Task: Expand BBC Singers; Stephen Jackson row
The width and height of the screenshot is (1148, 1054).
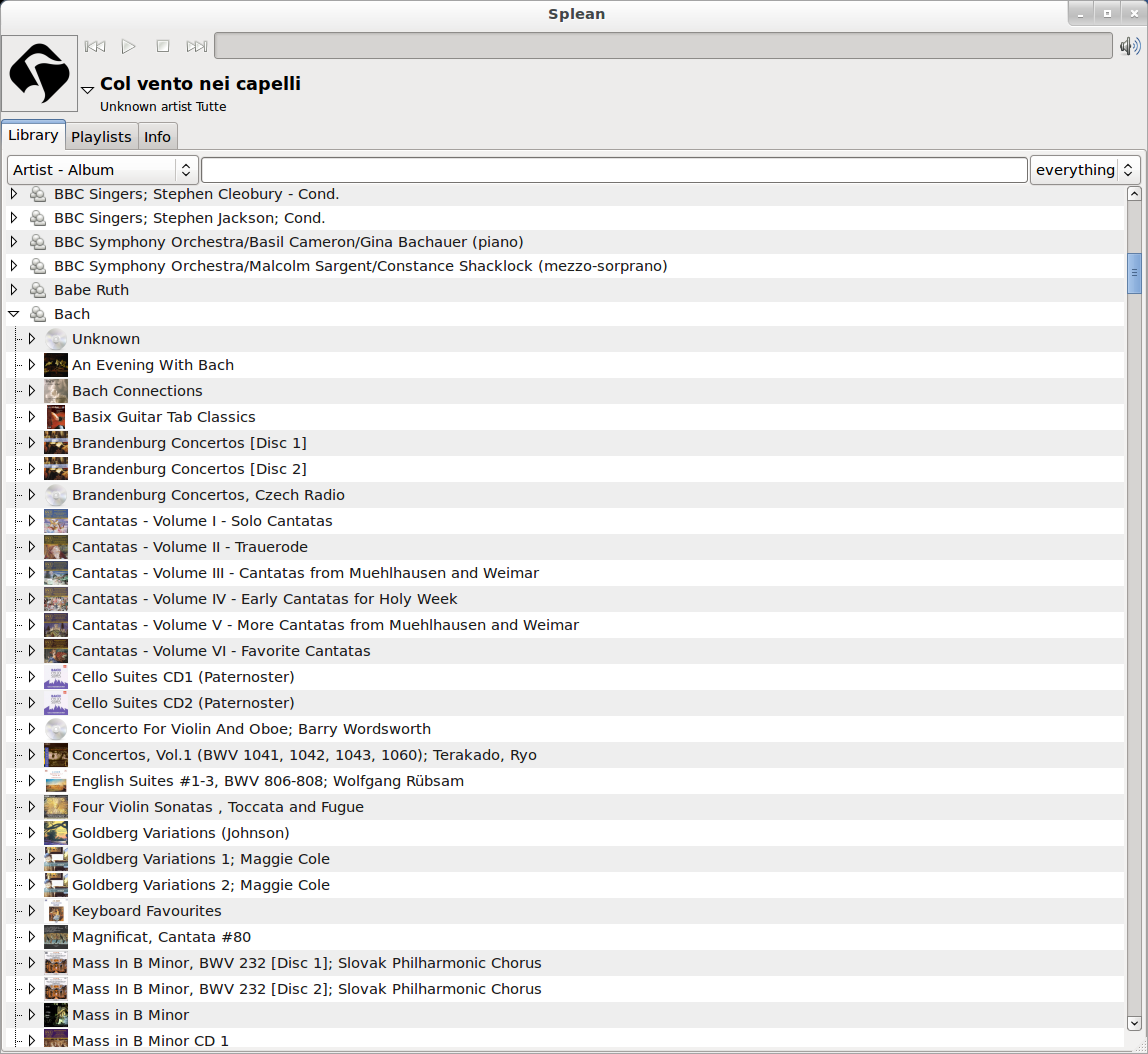Action: (x=14, y=218)
